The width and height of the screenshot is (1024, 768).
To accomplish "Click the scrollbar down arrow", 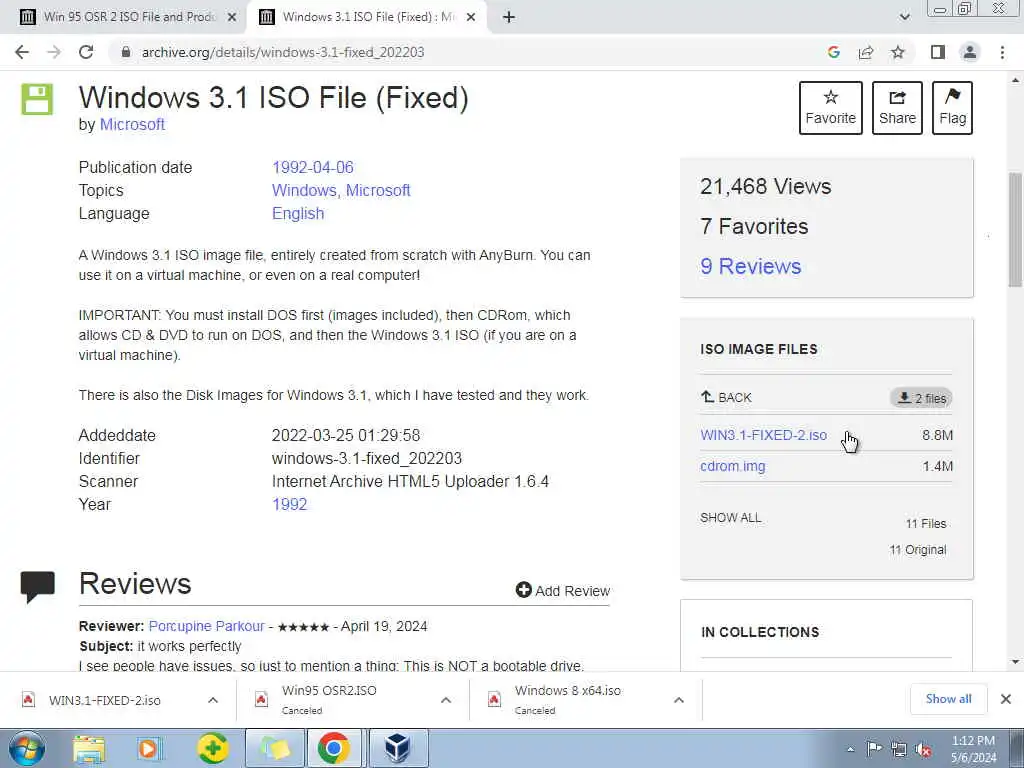I will point(1015,662).
